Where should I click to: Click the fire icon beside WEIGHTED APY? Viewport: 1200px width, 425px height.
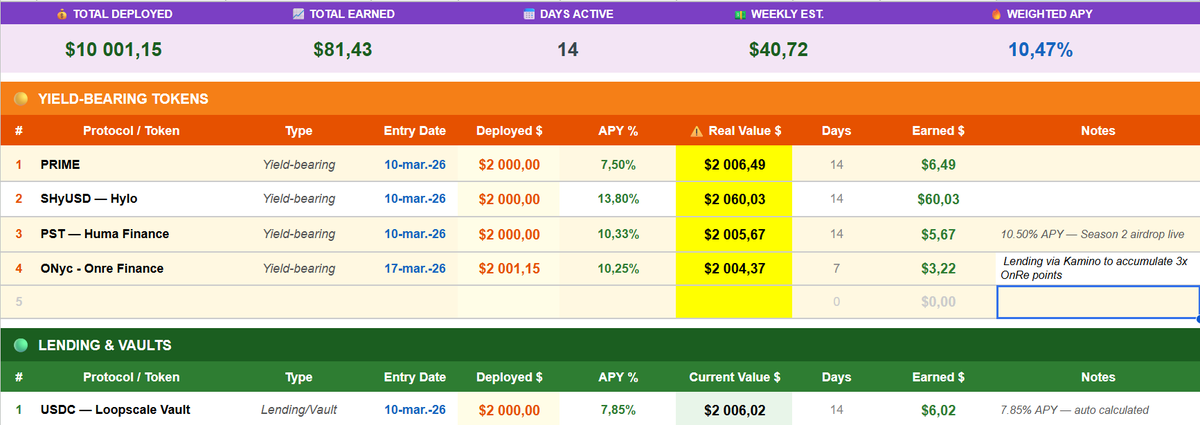pos(995,14)
